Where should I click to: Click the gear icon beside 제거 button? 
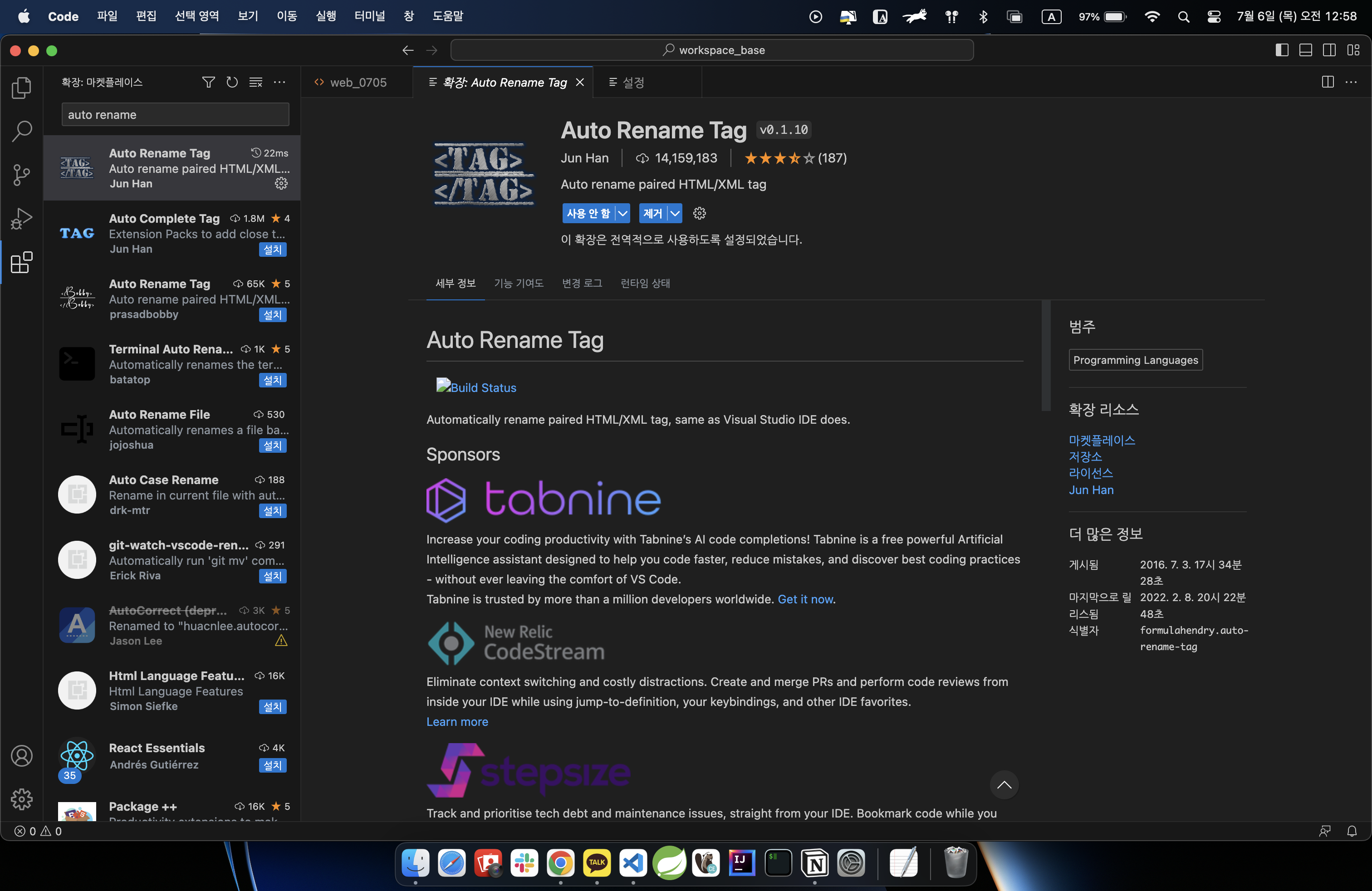pyautogui.click(x=699, y=213)
